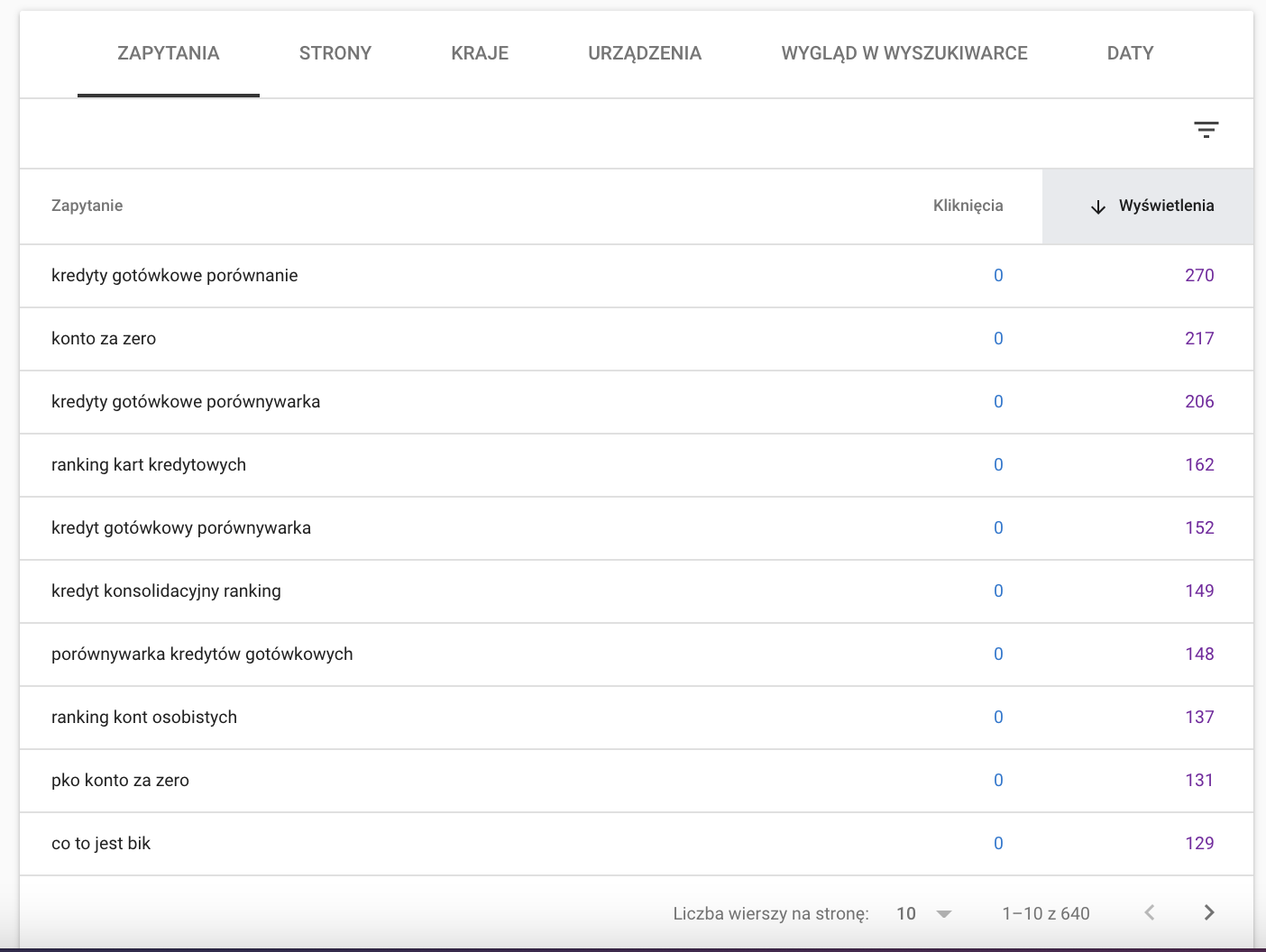The height and width of the screenshot is (952, 1266).
Task: Click impressions value 137
Action: click(1199, 717)
